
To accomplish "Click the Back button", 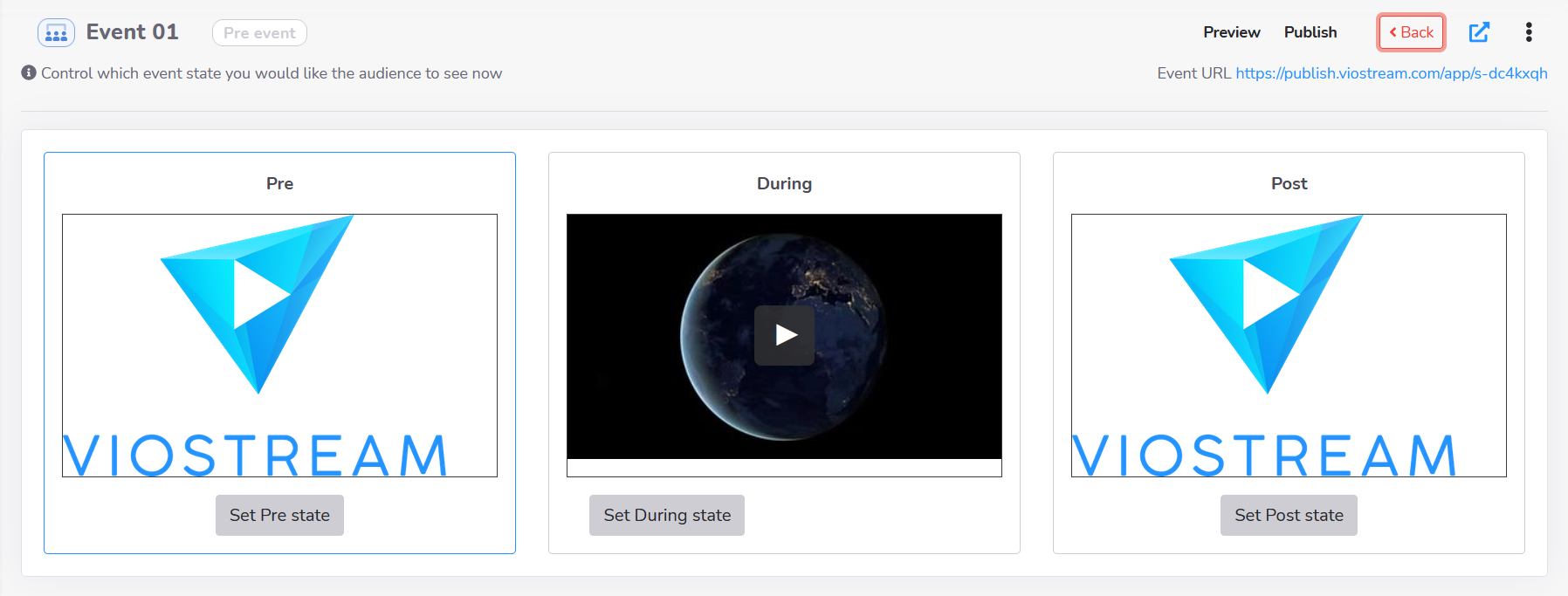I will (1412, 32).
